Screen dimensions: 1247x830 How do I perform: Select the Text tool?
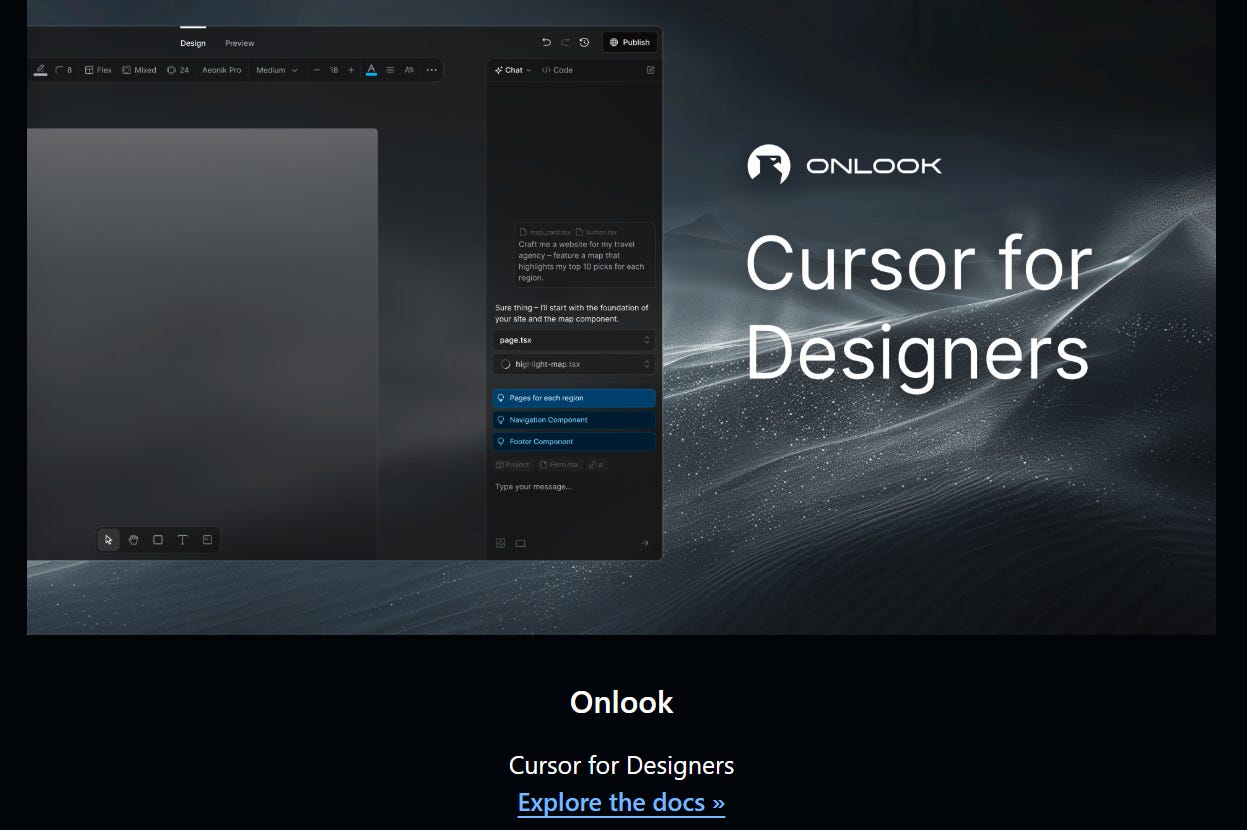[183, 540]
